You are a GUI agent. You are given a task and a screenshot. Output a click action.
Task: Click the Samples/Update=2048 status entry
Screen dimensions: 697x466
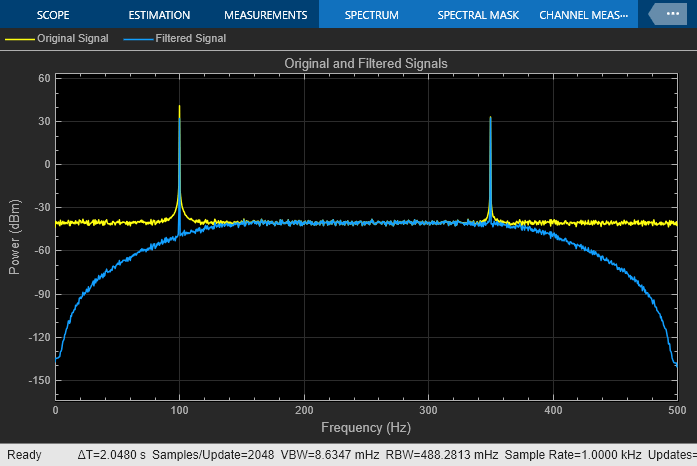point(213,455)
